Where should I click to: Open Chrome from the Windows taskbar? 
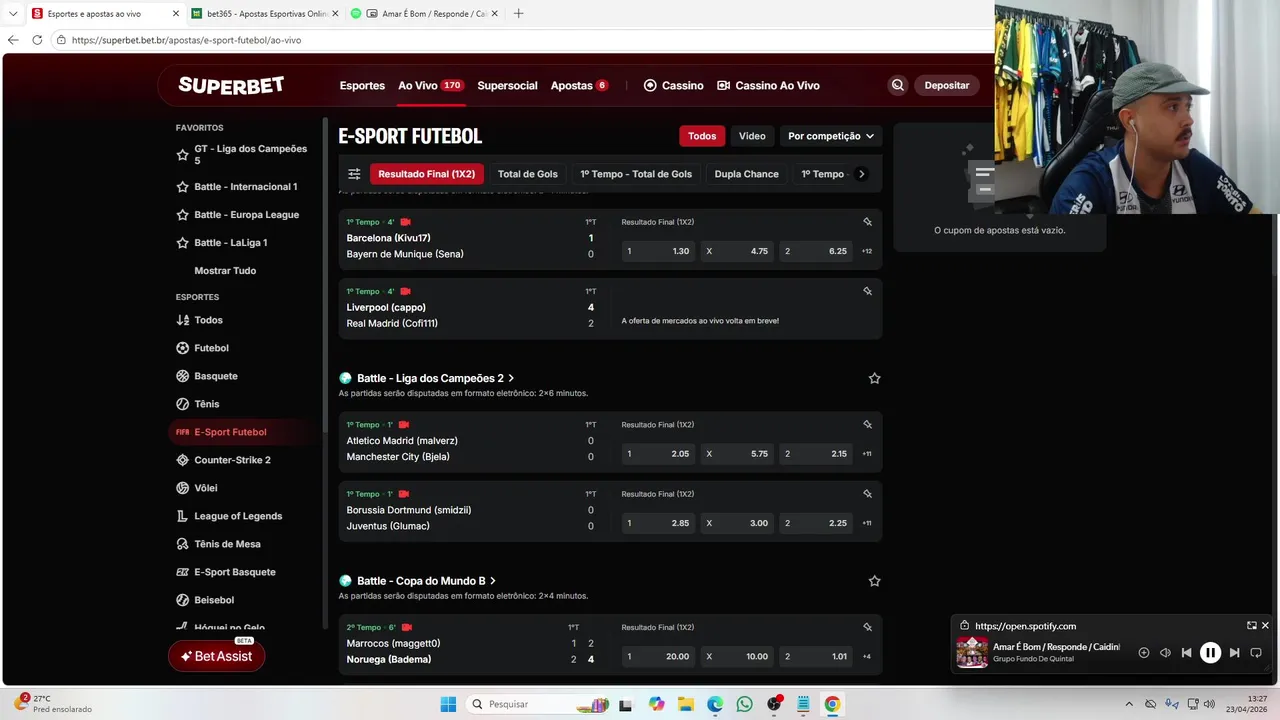point(832,704)
